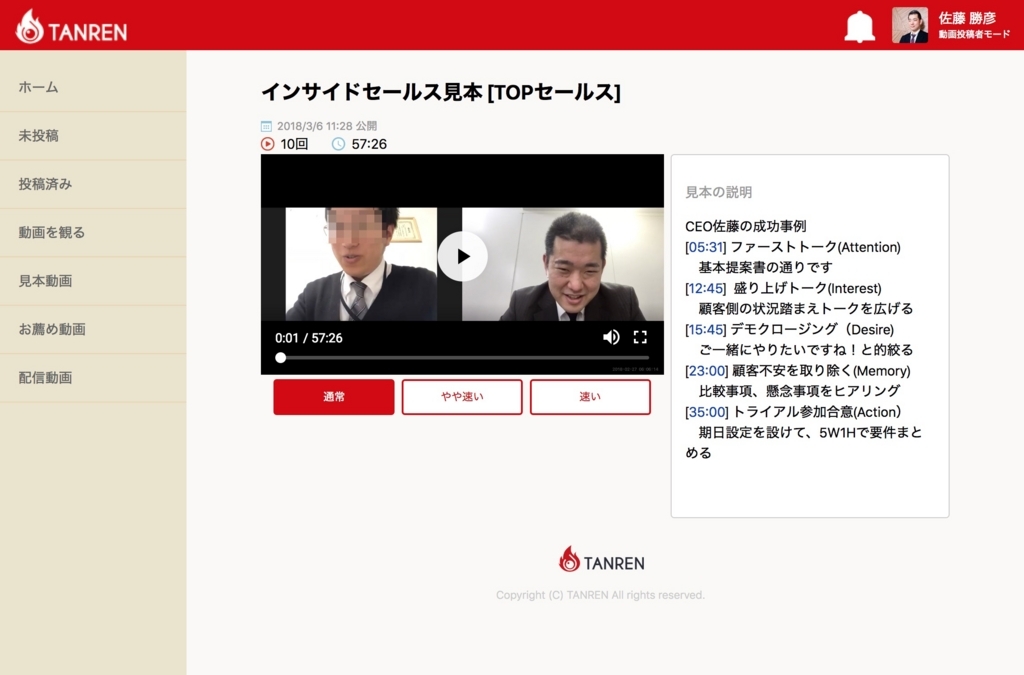The width and height of the screenshot is (1024, 675).
Task: Click the 10回 view count text
Action: point(294,144)
